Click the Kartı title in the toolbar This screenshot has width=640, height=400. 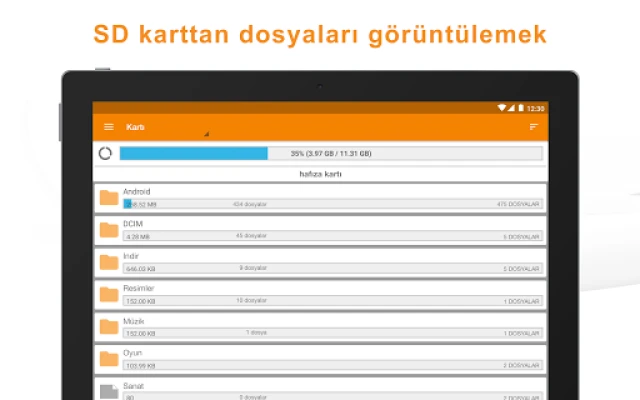(x=135, y=127)
